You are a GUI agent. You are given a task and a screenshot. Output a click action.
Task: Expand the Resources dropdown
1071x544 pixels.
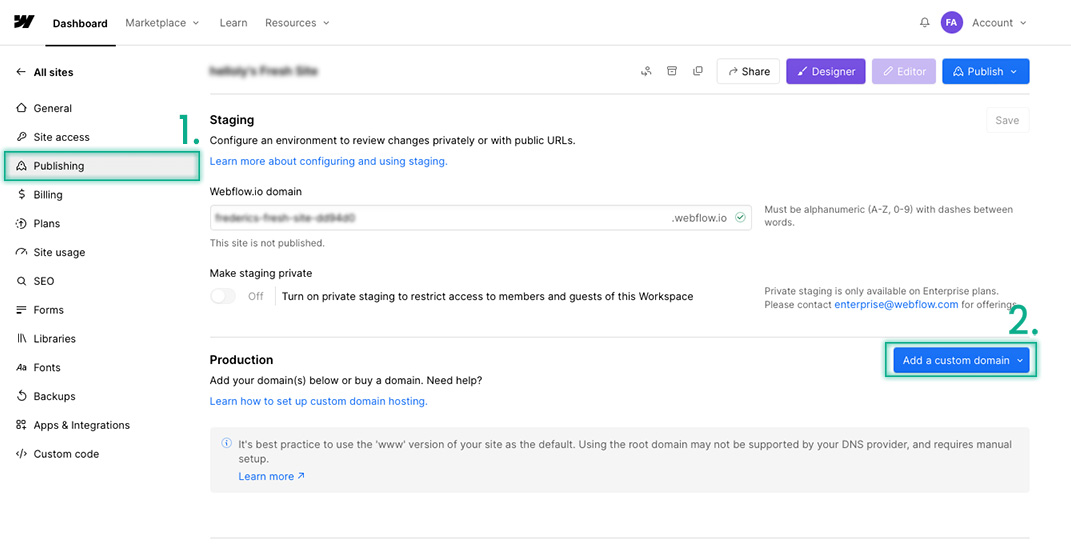(297, 23)
